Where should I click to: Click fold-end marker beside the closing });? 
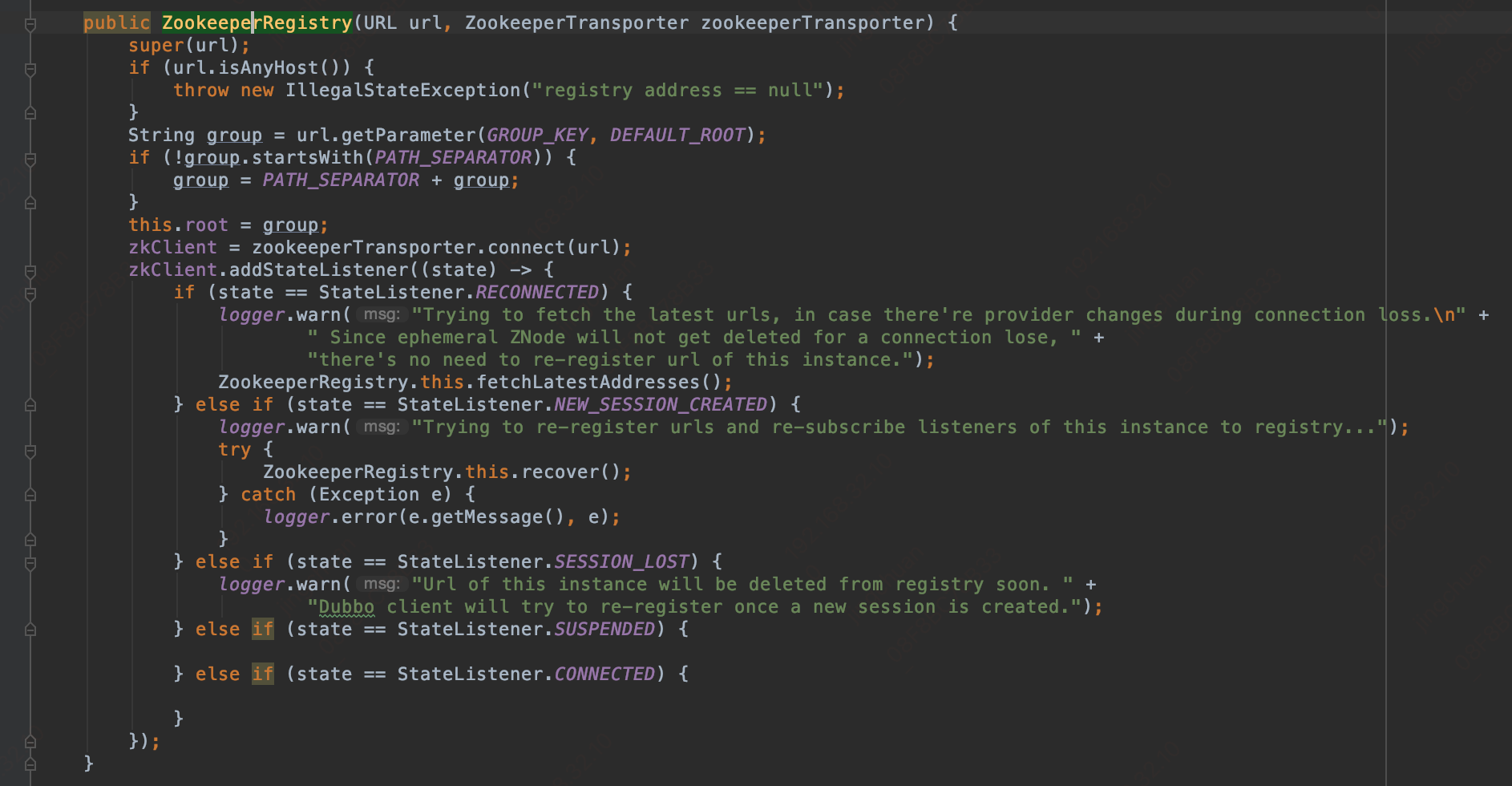coord(30,743)
